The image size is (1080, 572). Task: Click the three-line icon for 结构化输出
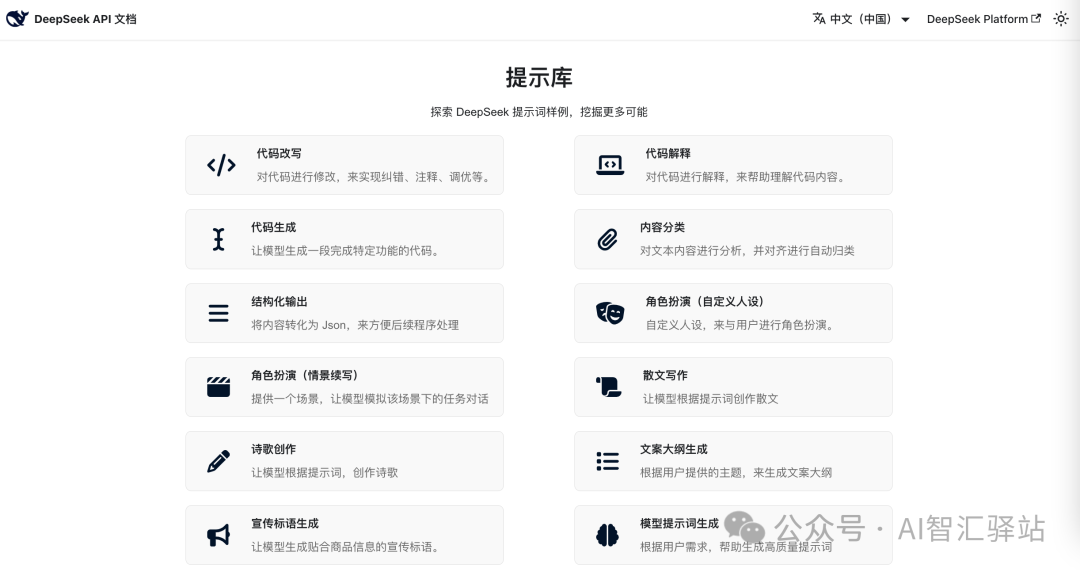tap(218, 313)
